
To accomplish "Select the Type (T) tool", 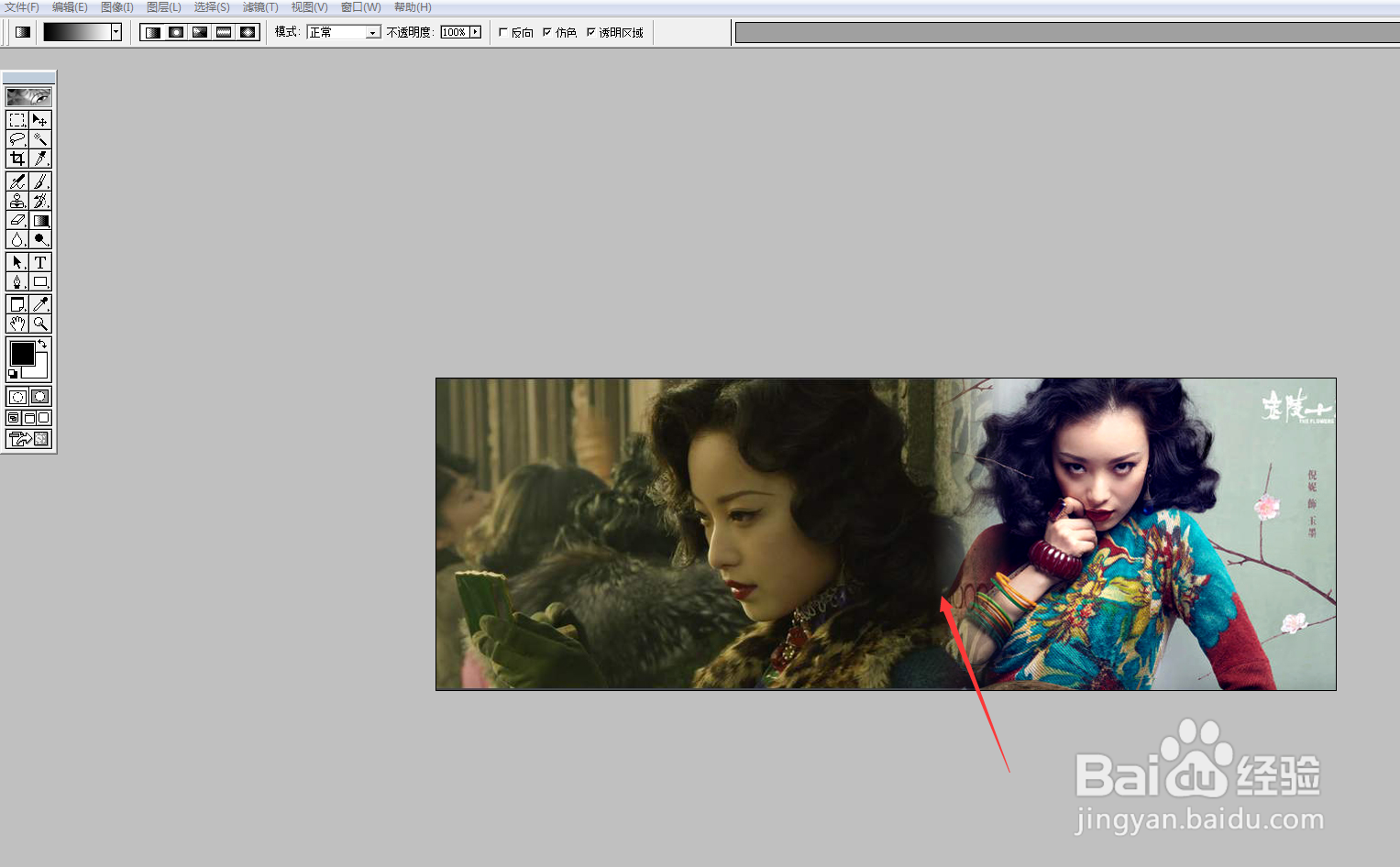I will (40, 262).
